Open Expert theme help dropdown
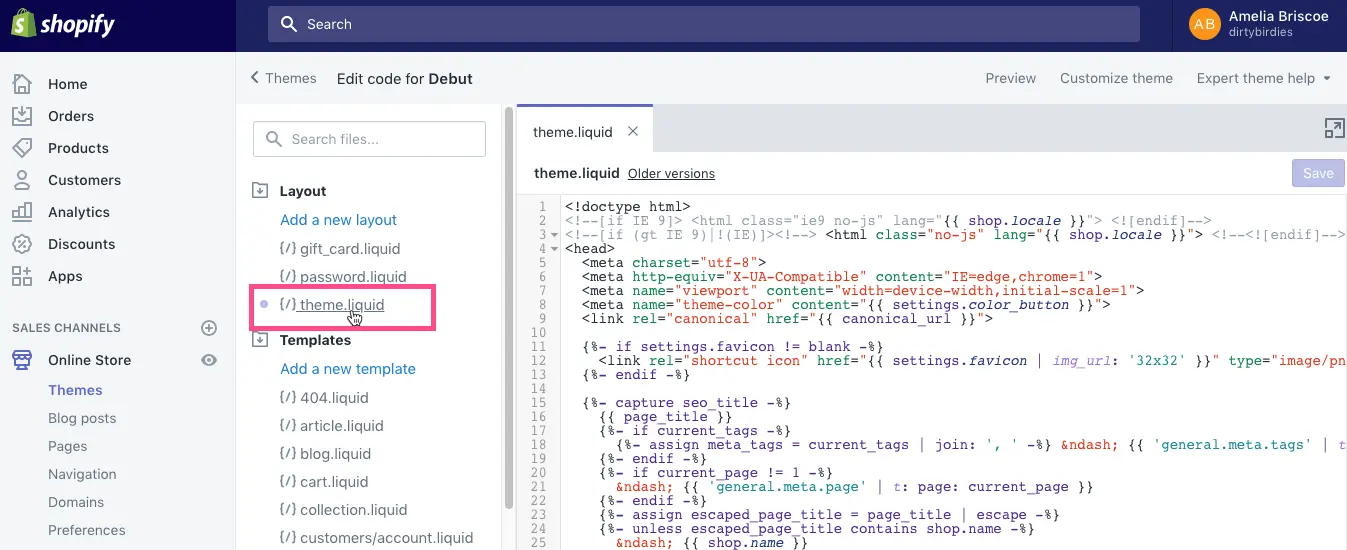This screenshot has width=1347, height=550. 1264,78
